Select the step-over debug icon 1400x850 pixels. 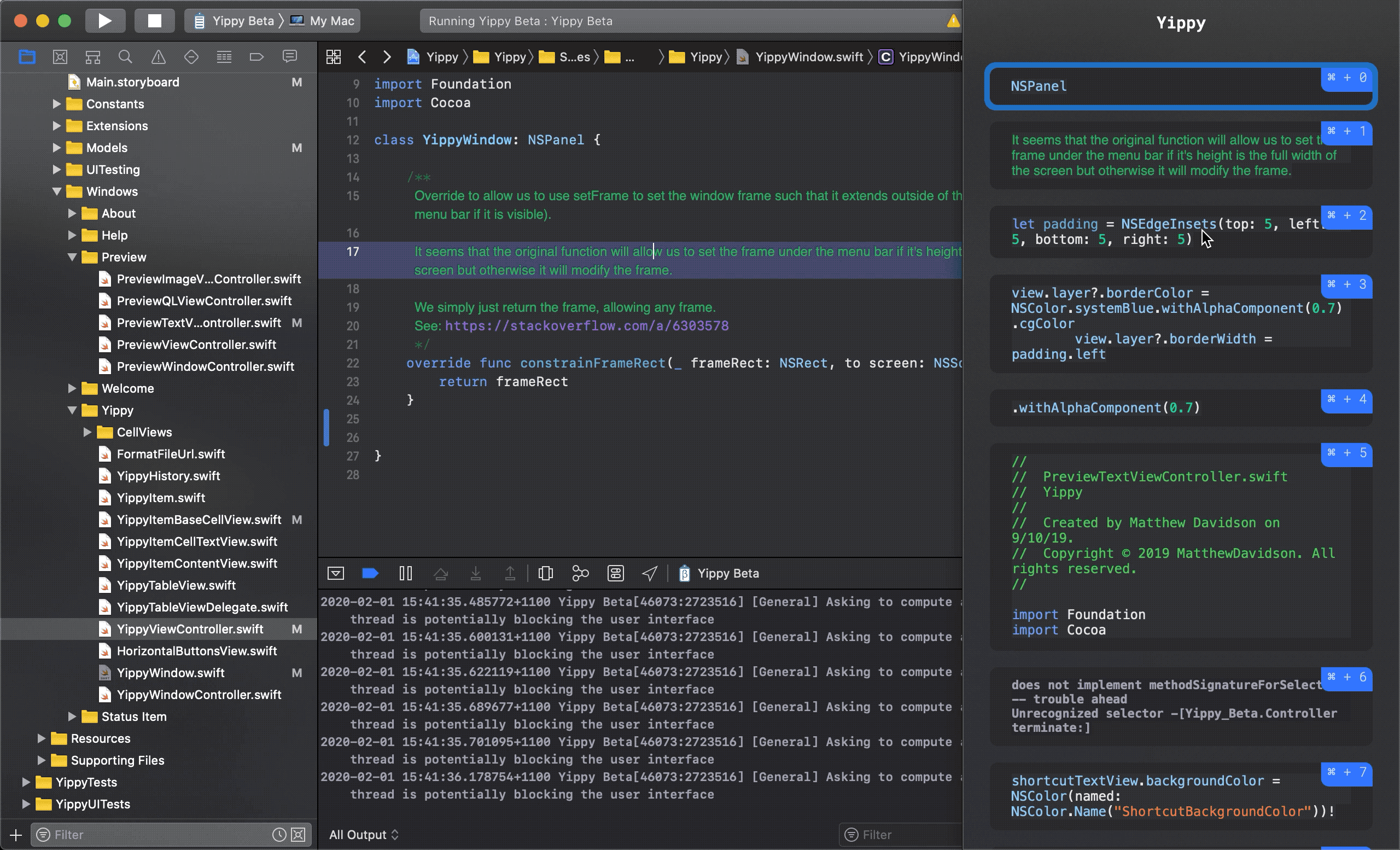[441, 573]
